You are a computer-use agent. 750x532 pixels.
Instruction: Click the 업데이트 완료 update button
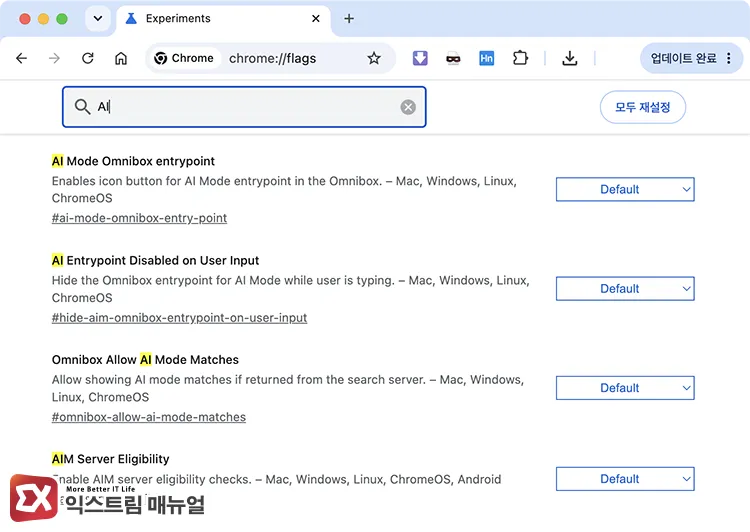tap(691, 58)
